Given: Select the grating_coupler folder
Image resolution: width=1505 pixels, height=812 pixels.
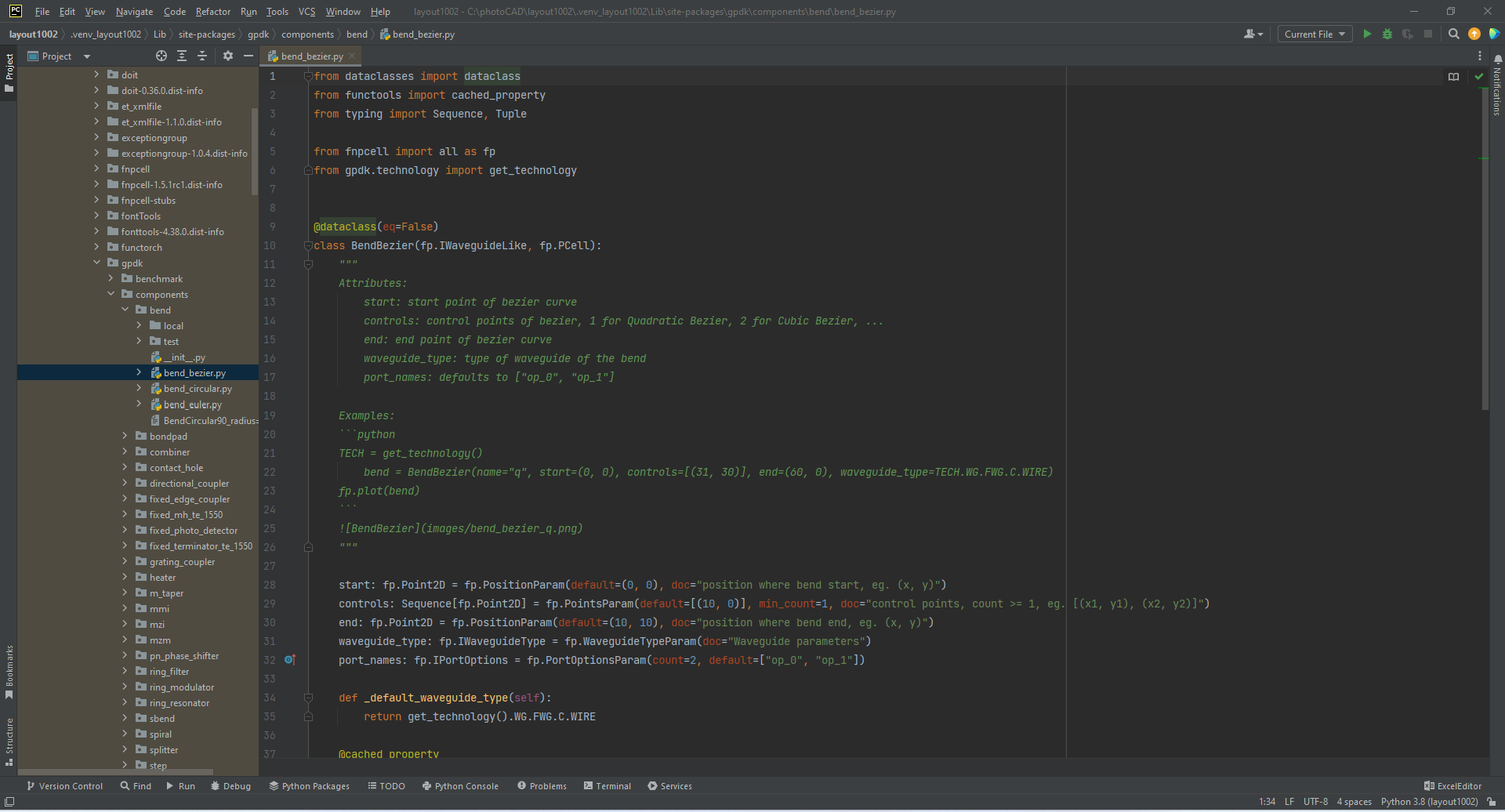Looking at the screenshot, I should click(182, 561).
